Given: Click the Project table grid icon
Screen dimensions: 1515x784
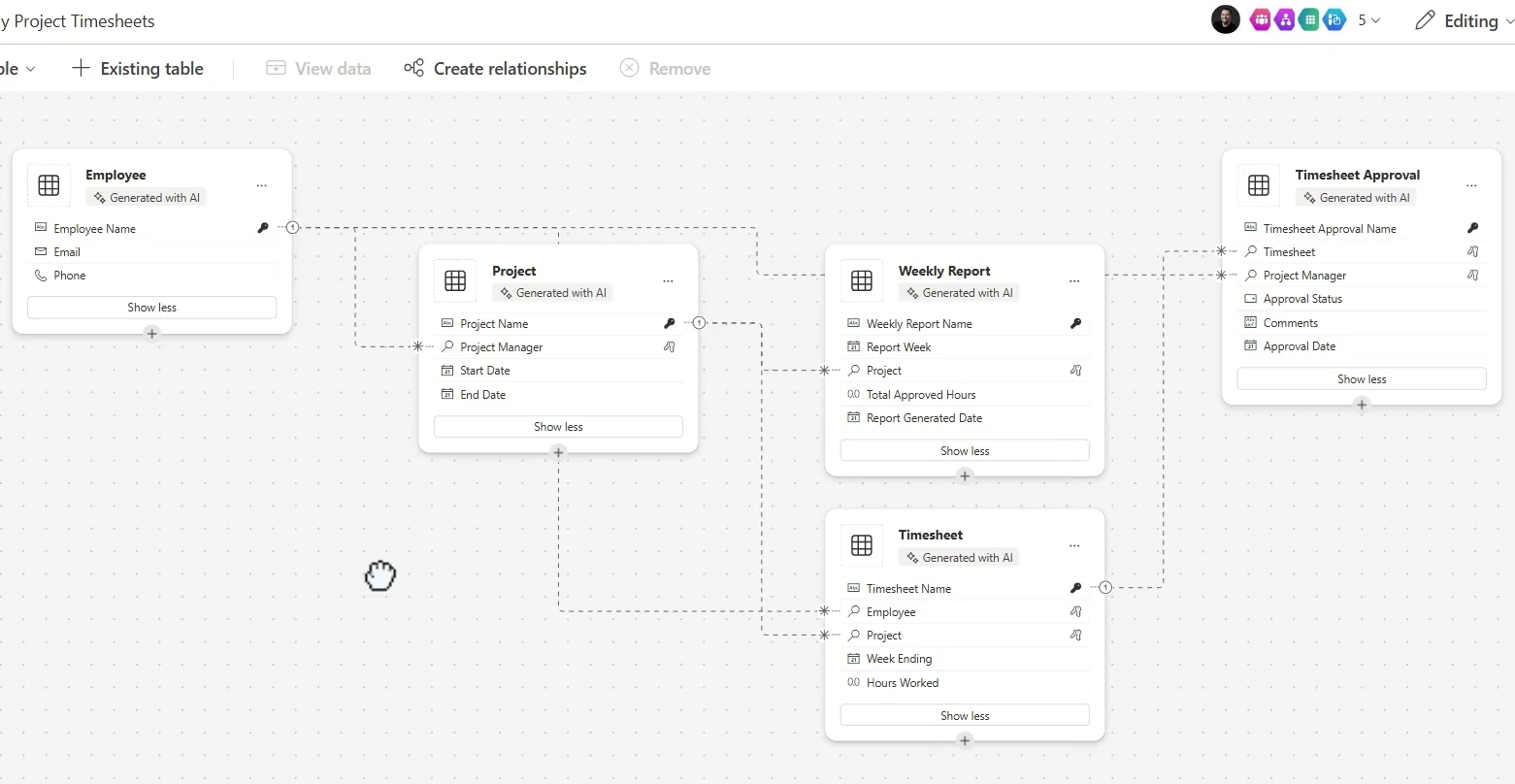Looking at the screenshot, I should coord(455,281).
